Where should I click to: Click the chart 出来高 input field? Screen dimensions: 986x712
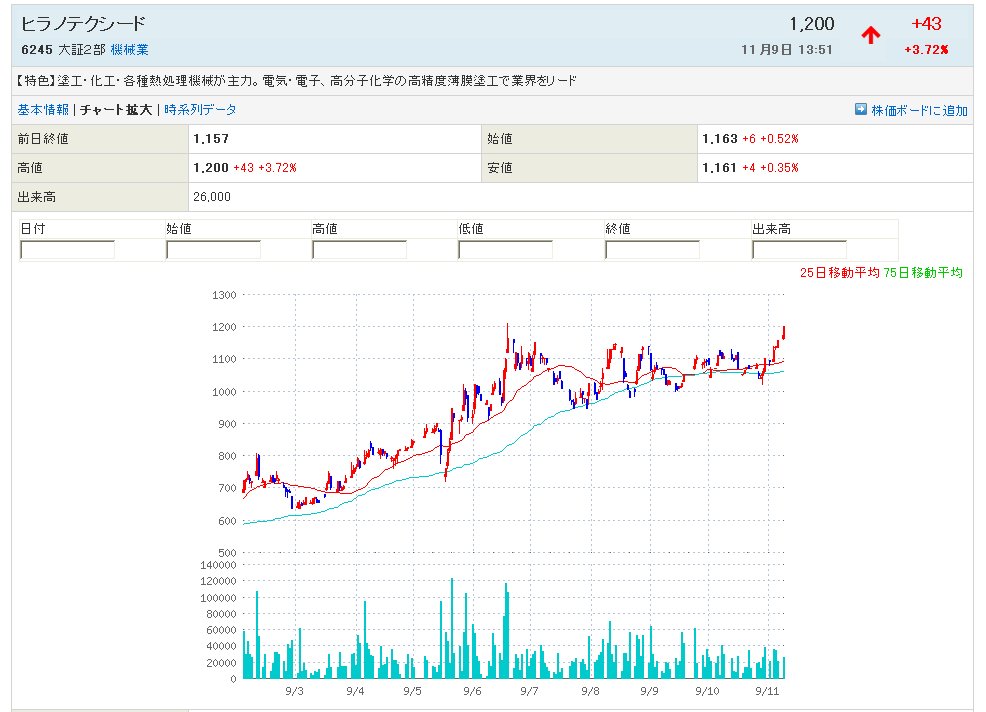[x=799, y=250]
